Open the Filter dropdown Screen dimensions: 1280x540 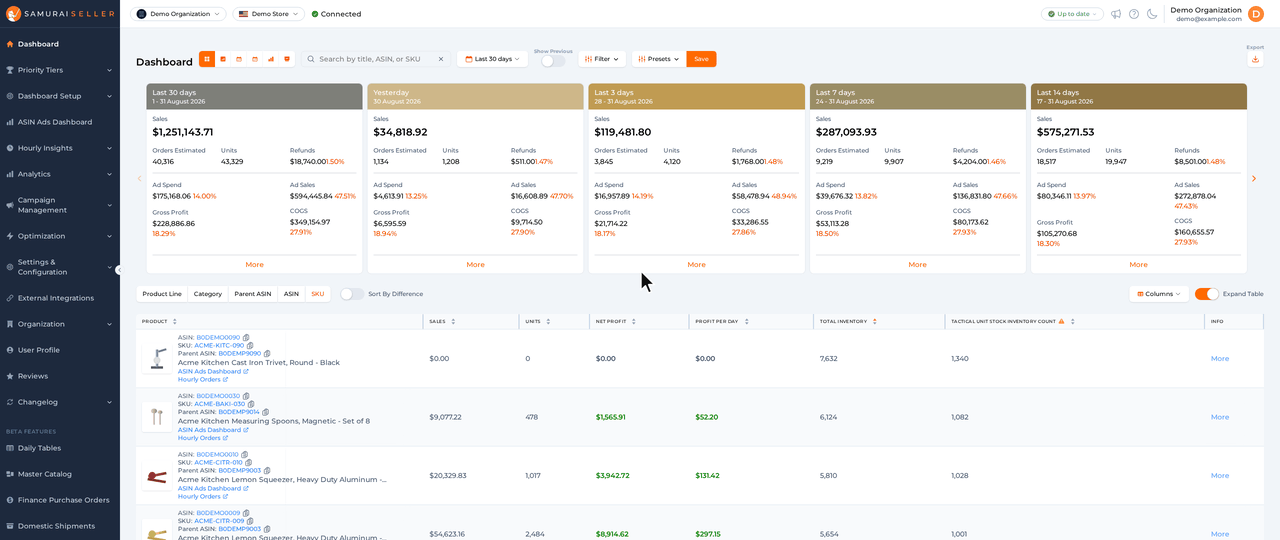coord(602,59)
